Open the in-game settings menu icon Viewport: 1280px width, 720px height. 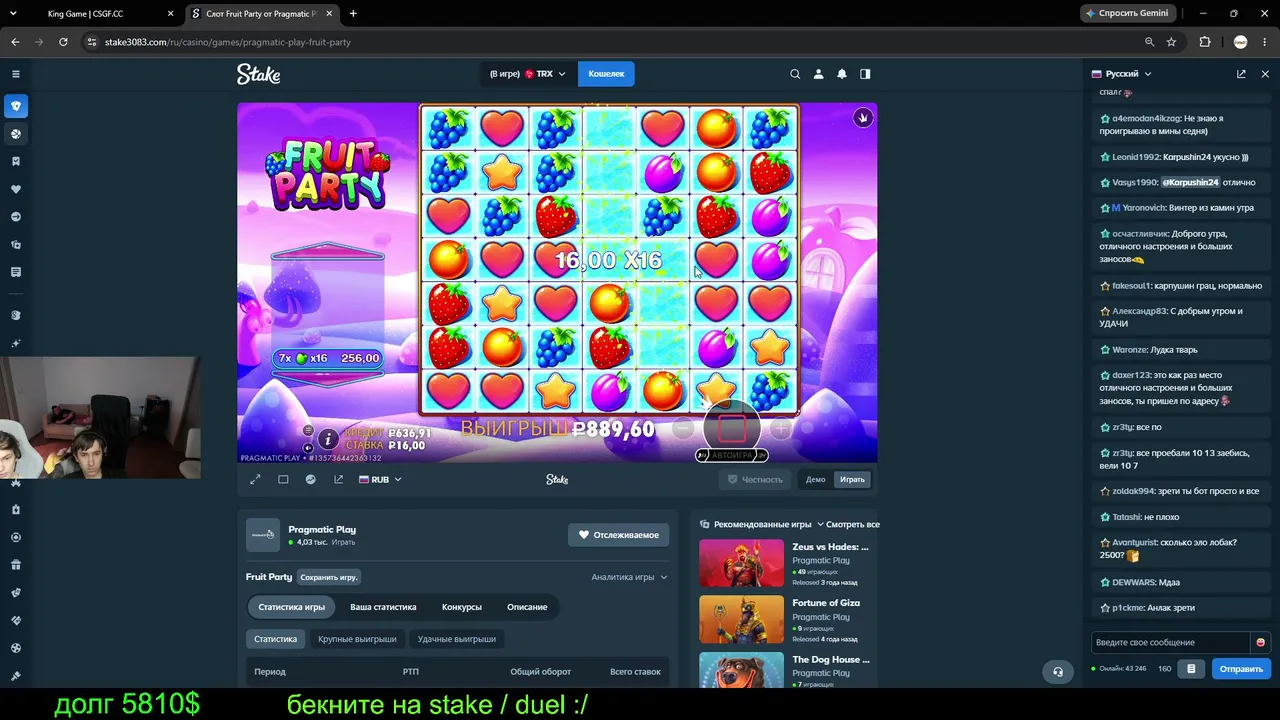click(308, 431)
